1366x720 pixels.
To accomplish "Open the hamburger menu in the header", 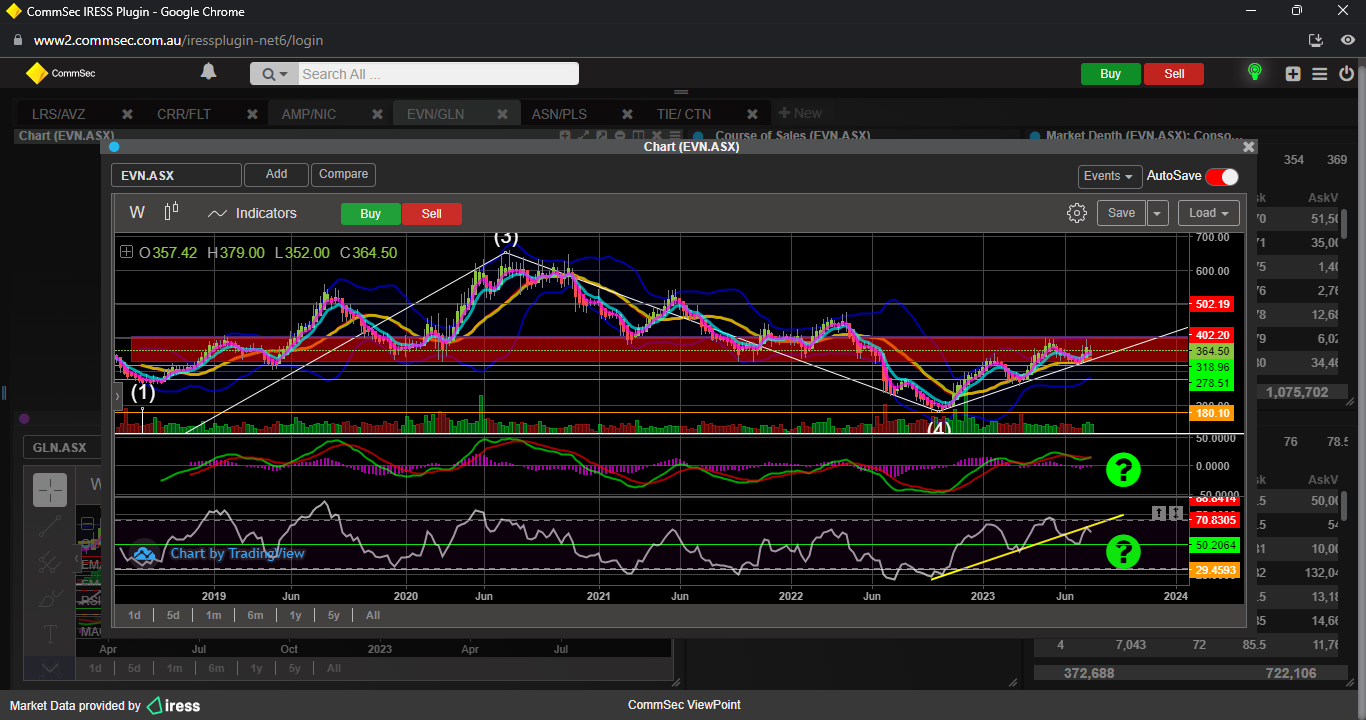I will coord(1319,74).
